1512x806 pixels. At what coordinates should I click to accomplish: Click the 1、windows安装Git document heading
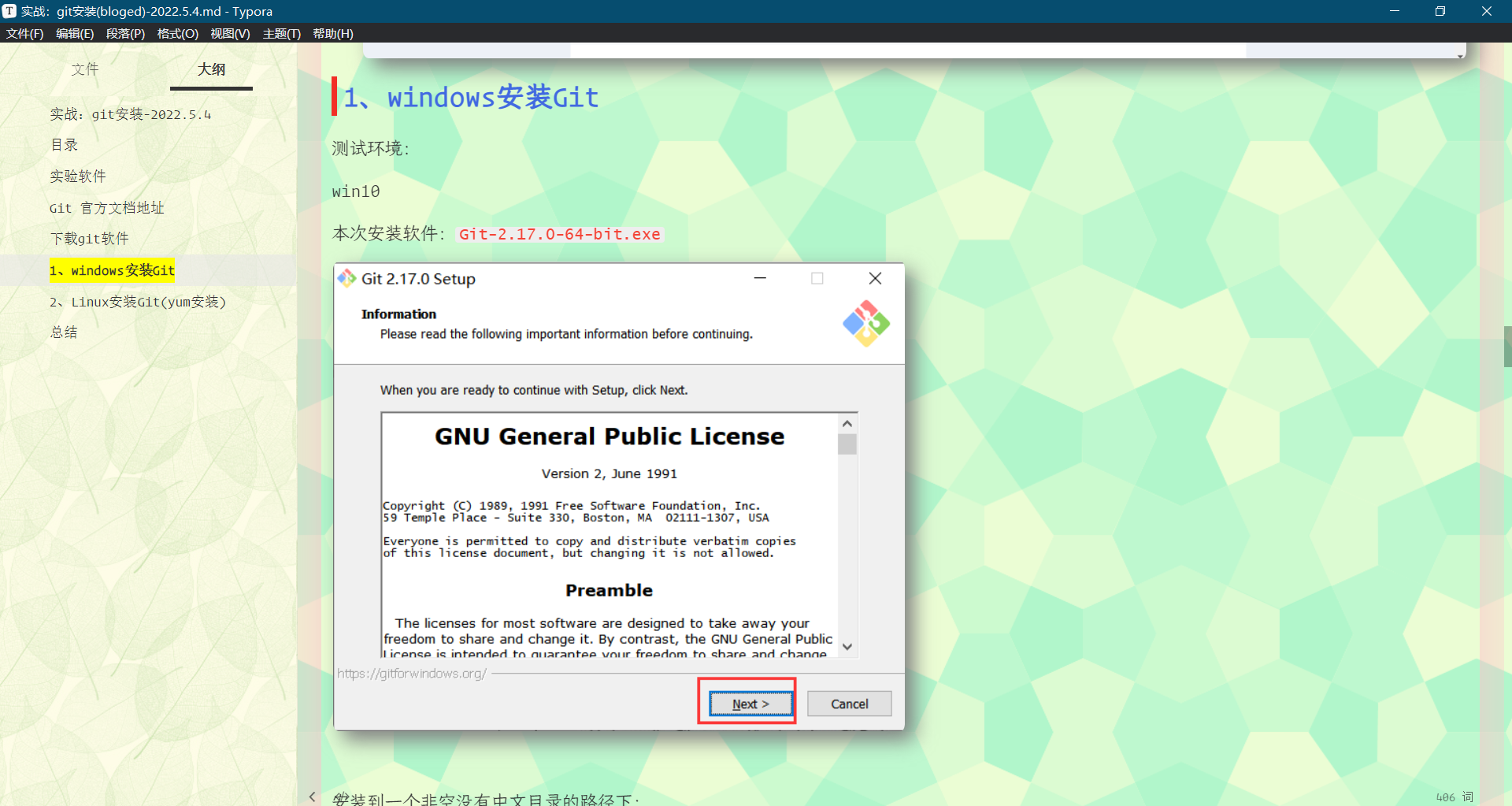(471, 98)
